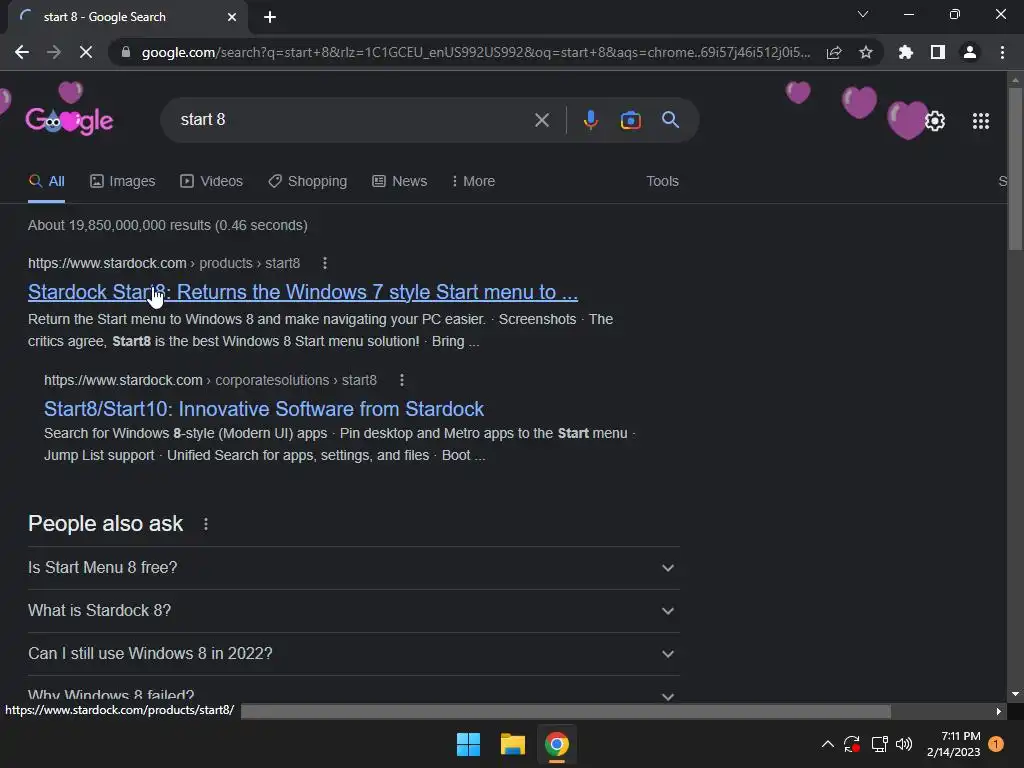Viewport: 1024px width, 768px height.
Task: Go back to the previous page
Action: [22, 52]
